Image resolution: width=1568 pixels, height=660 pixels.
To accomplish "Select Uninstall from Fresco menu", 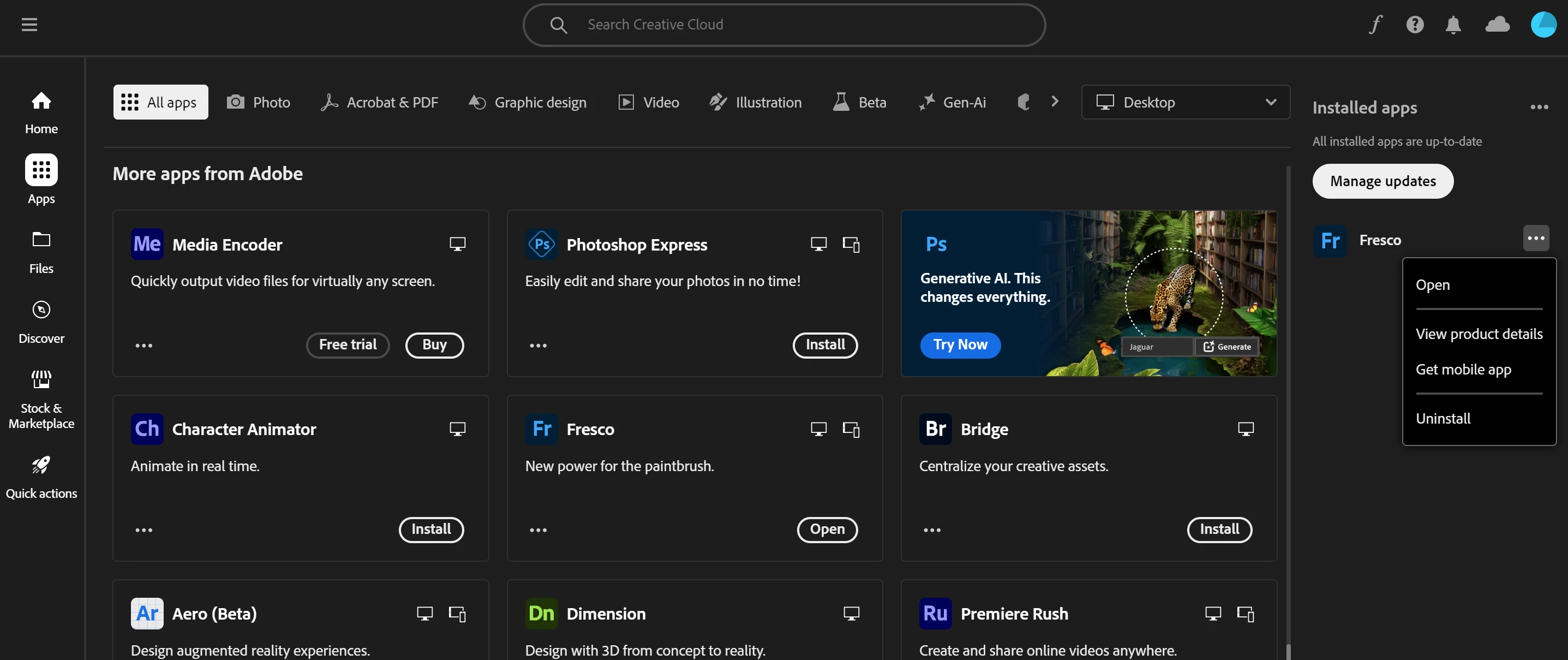I will click(1443, 418).
